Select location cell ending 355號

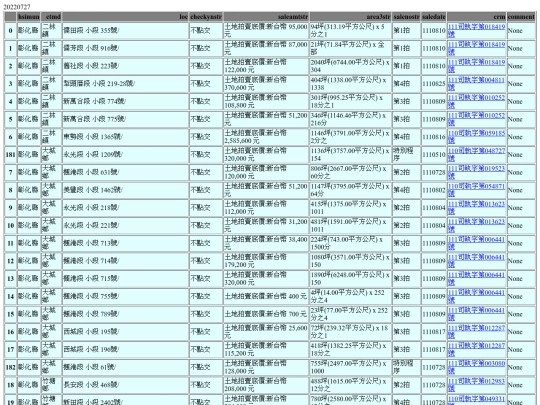tap(125, 30)
